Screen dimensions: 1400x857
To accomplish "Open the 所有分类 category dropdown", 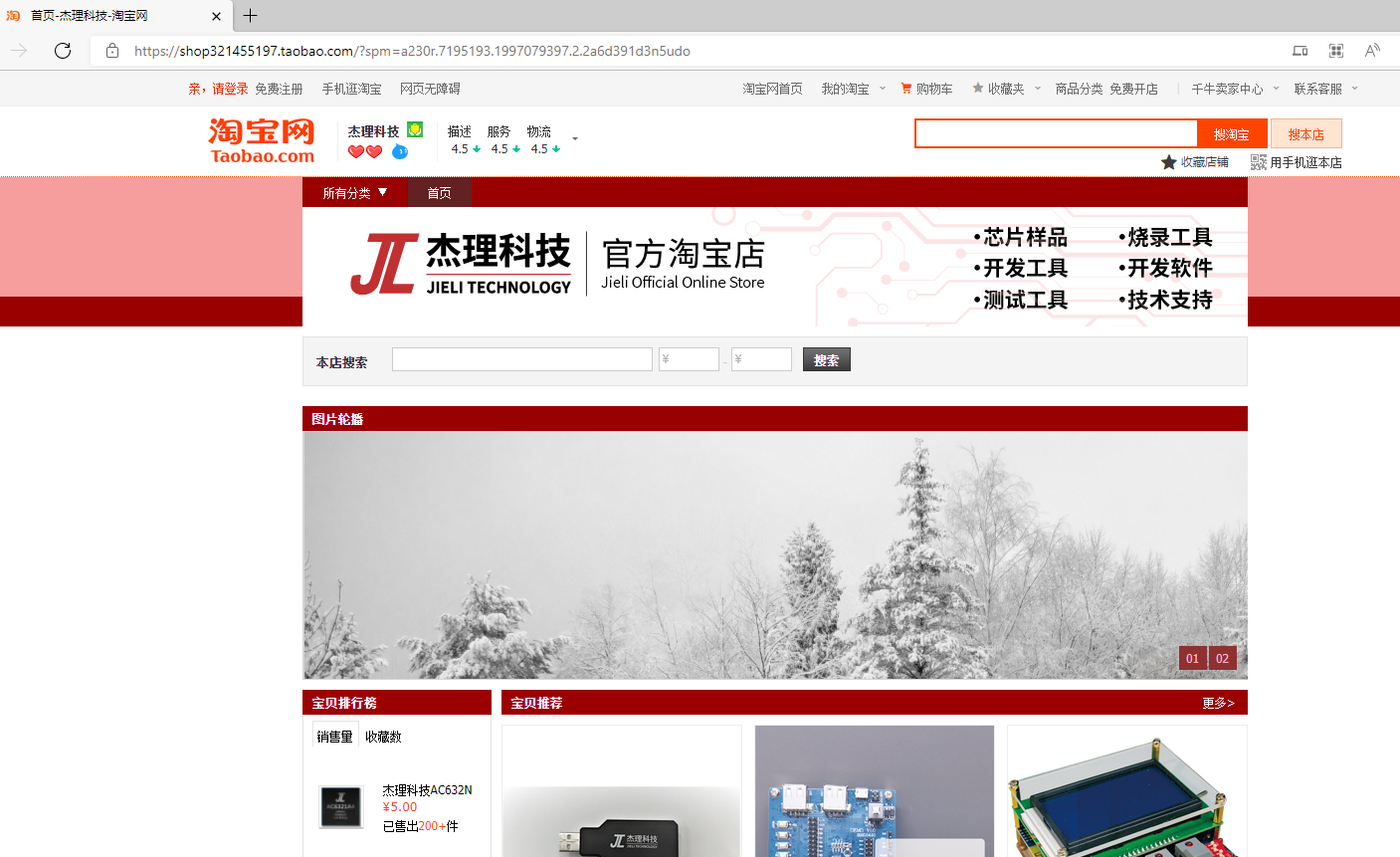I will (x=355, y=193).
